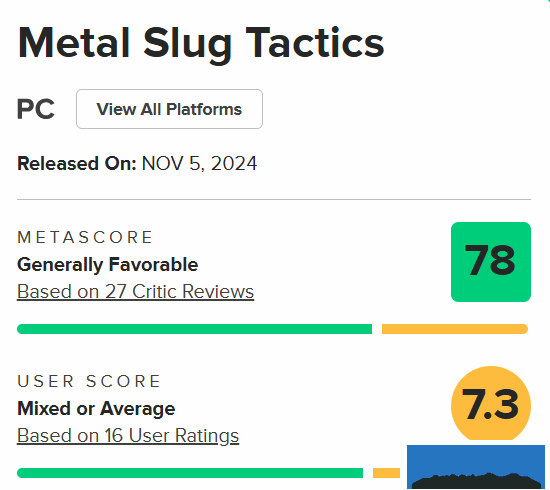
Task: Open the View All Platforms button
Action: click(169, 109)
